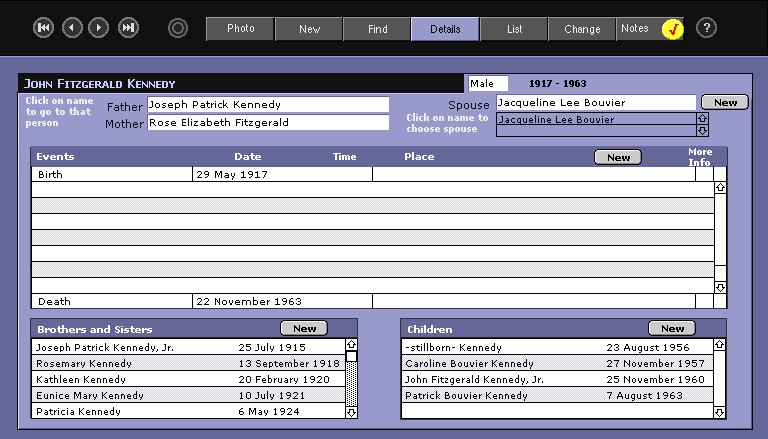Viewport: 768px width, 439px height.
Task: Click the first empty event row
Action: pyautogui.click(x=373, y=190)
